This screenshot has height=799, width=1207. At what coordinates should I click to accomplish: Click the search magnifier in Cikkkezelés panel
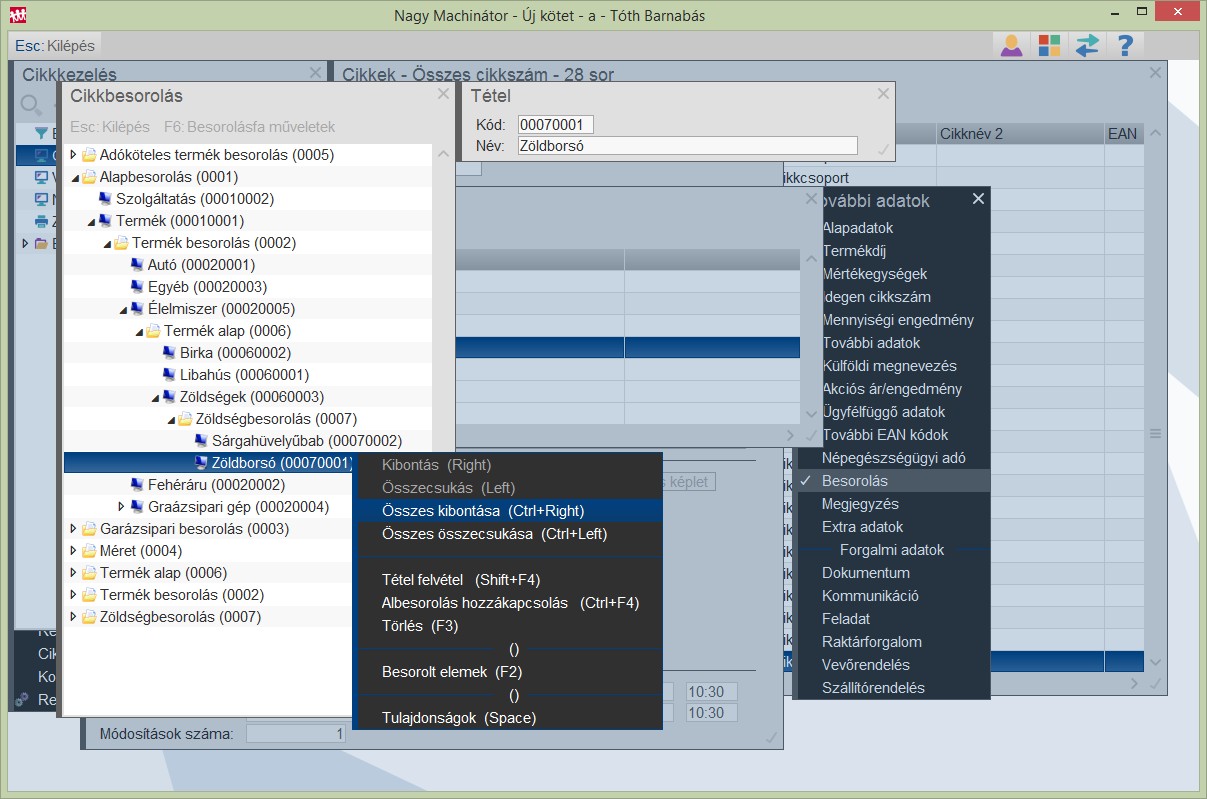tap(31, 104)
